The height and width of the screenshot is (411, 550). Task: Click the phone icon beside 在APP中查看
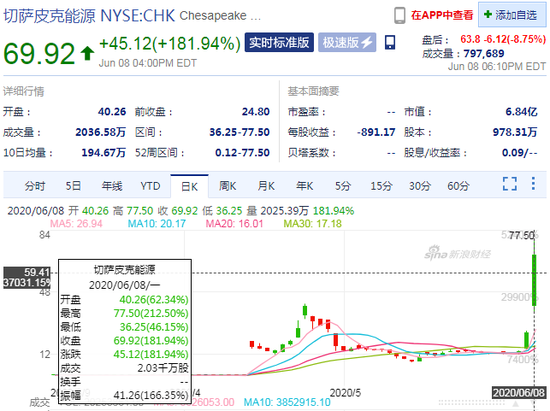400,15
